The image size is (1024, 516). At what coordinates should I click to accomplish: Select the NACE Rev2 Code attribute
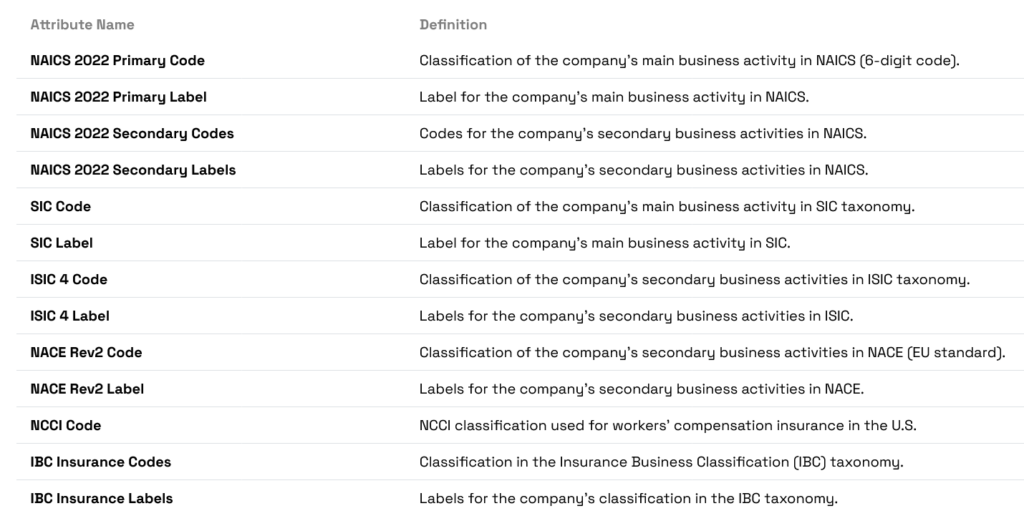[x=86, y=352]
